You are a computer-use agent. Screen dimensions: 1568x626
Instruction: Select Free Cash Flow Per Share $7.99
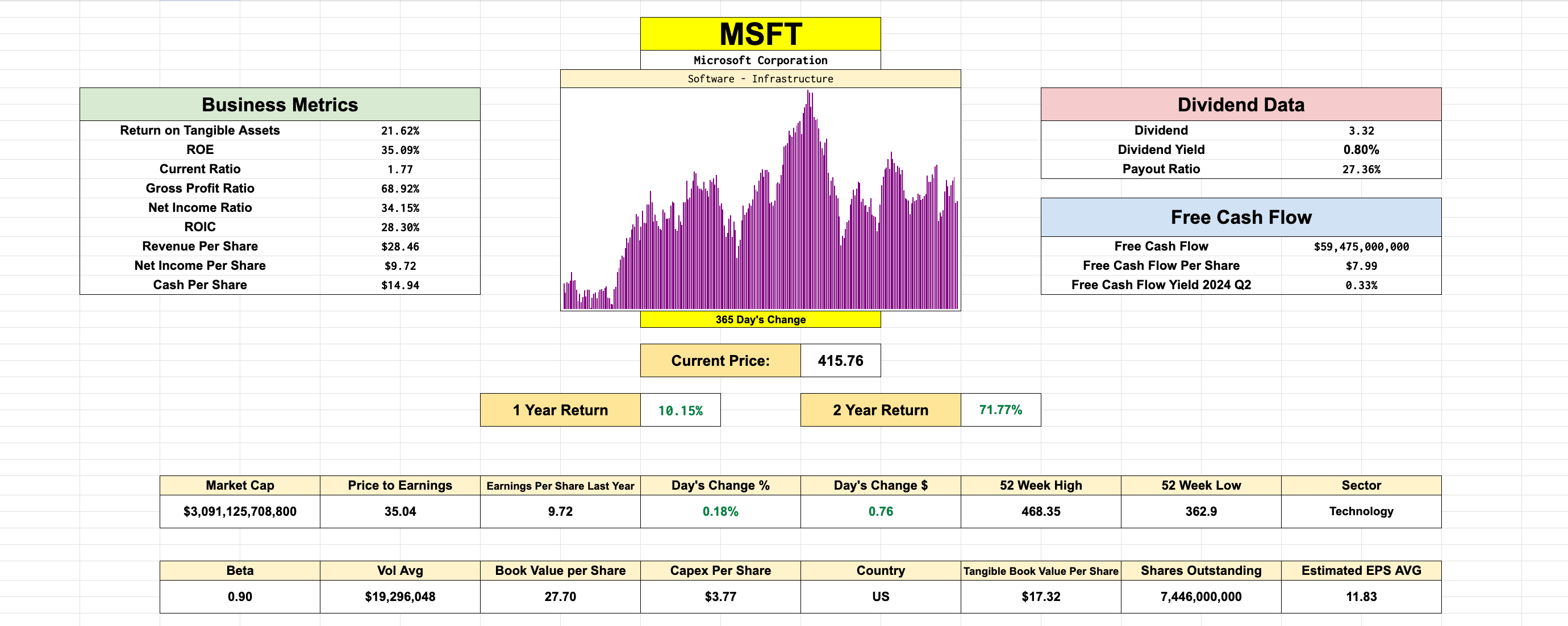click(1361, 266)
